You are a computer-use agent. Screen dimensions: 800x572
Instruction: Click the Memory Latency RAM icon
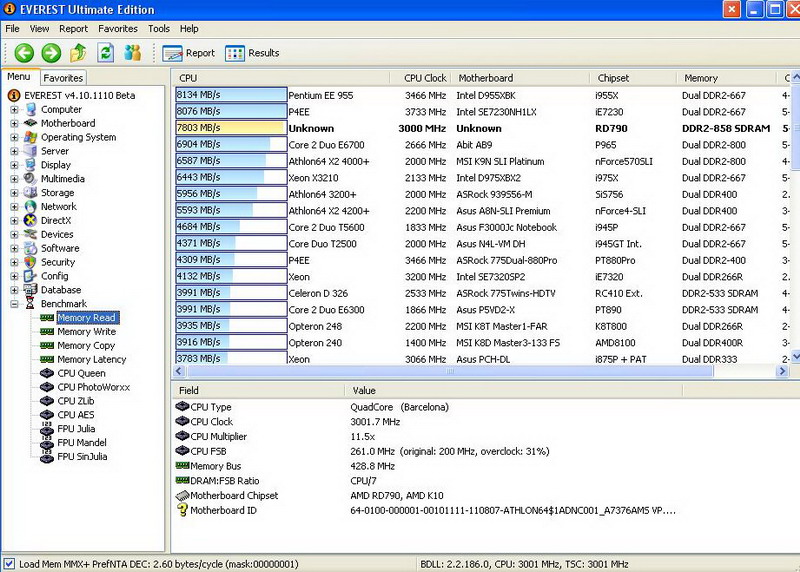[x=47, y=359]
